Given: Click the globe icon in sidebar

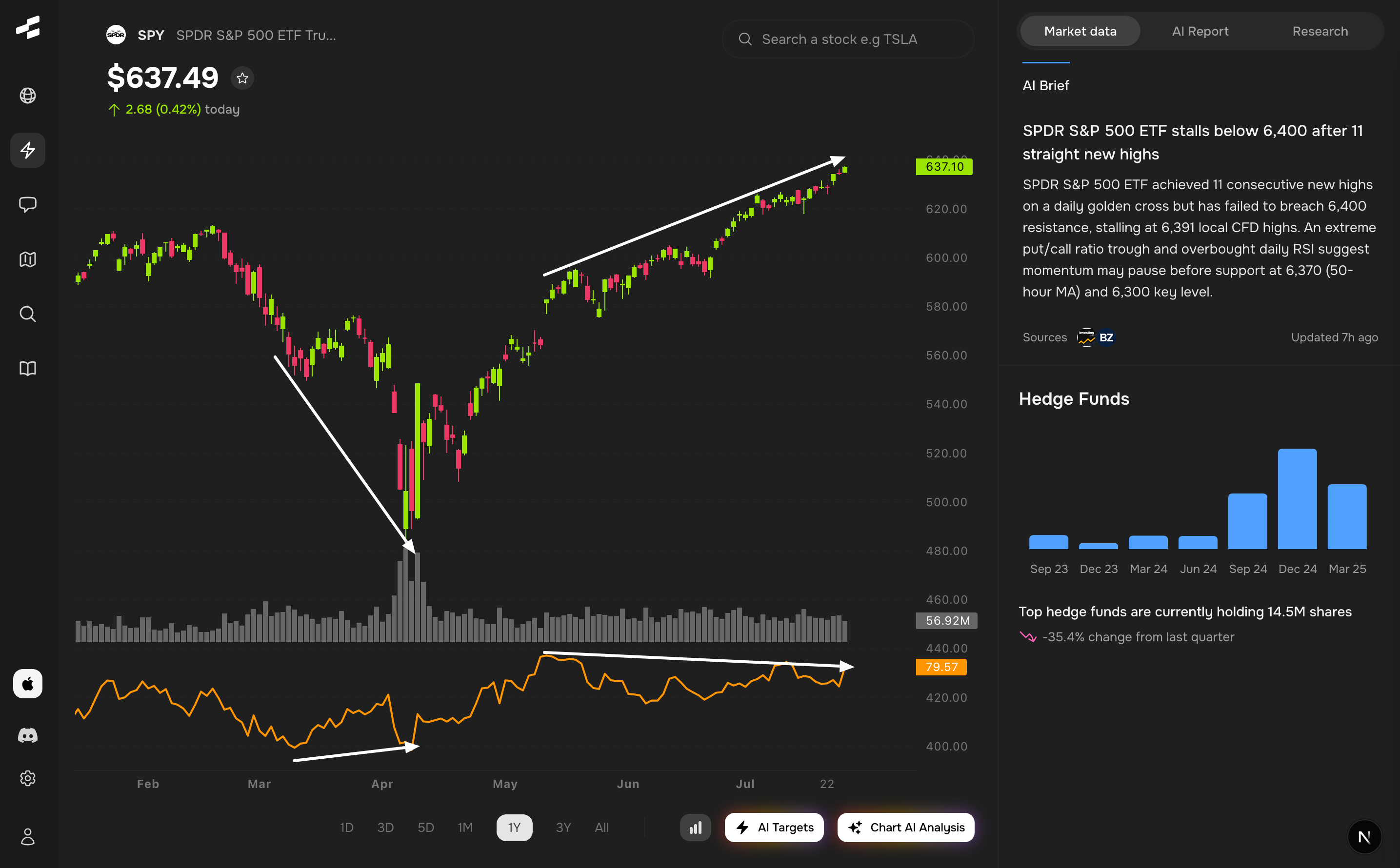Looking at the screenshot, I should coord(28,95).
